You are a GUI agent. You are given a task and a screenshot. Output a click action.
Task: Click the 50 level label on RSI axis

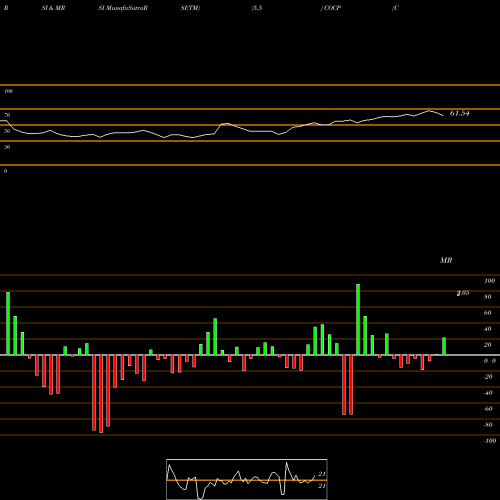tap(7, 131)
